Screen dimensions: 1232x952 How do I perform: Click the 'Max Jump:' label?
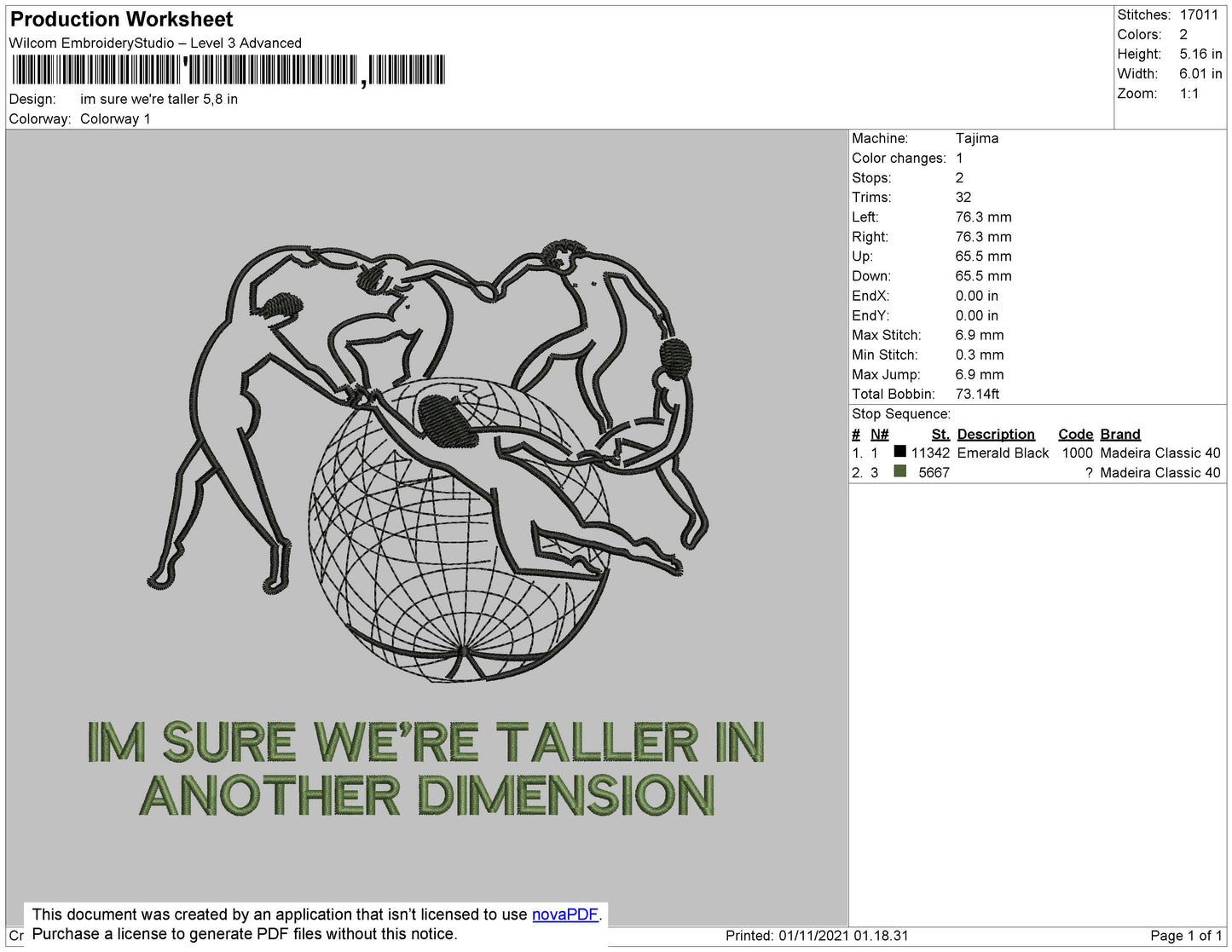click(x=886, y=374)
